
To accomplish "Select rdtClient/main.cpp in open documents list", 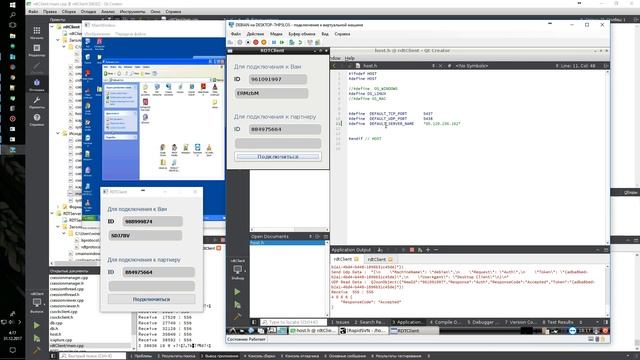I will point(91,346).
